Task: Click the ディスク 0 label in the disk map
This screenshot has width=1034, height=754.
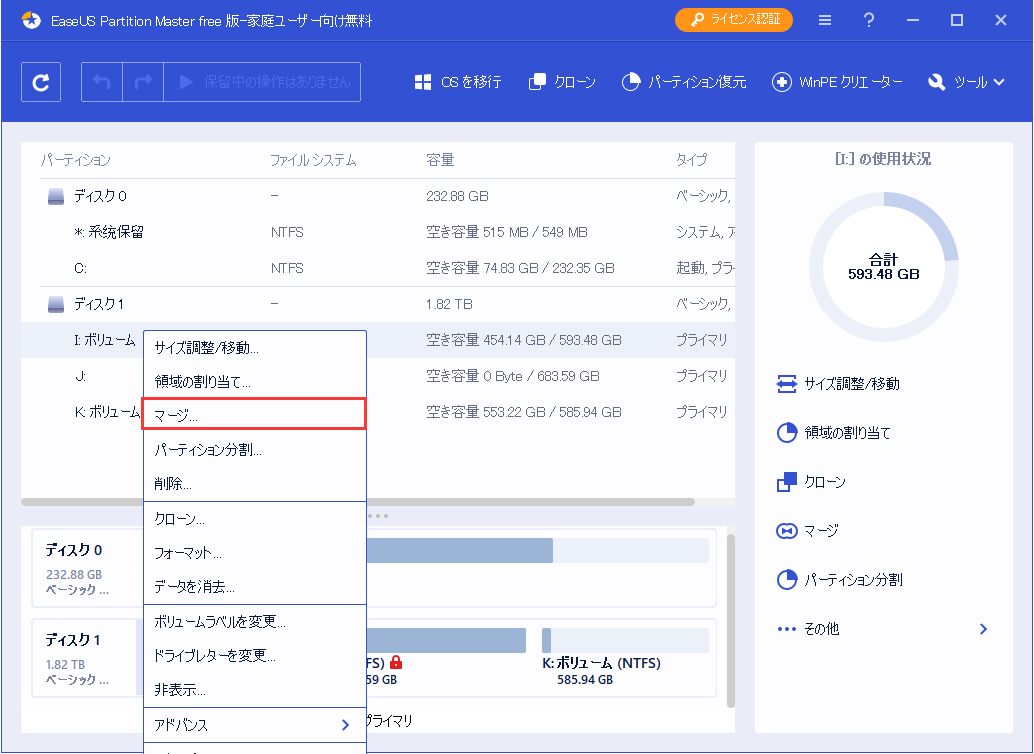Action: click(x=73, y=550)
